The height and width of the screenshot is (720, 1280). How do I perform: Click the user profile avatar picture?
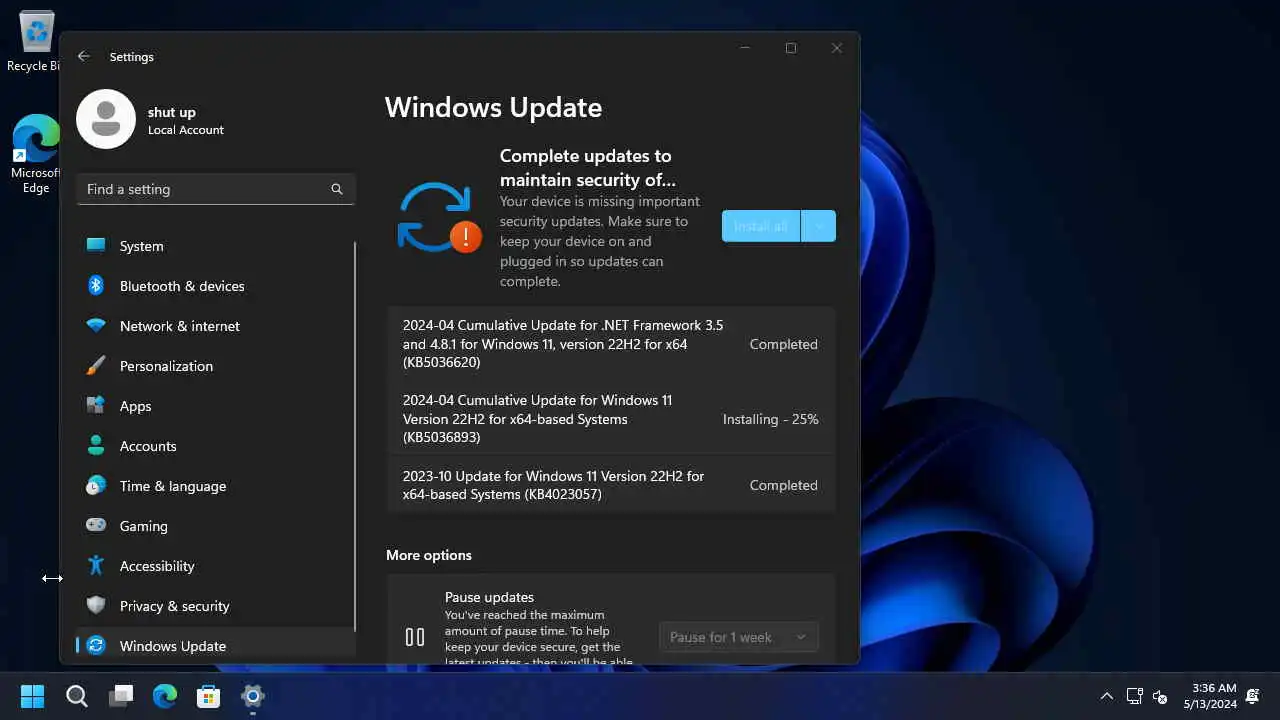point(106,119)
